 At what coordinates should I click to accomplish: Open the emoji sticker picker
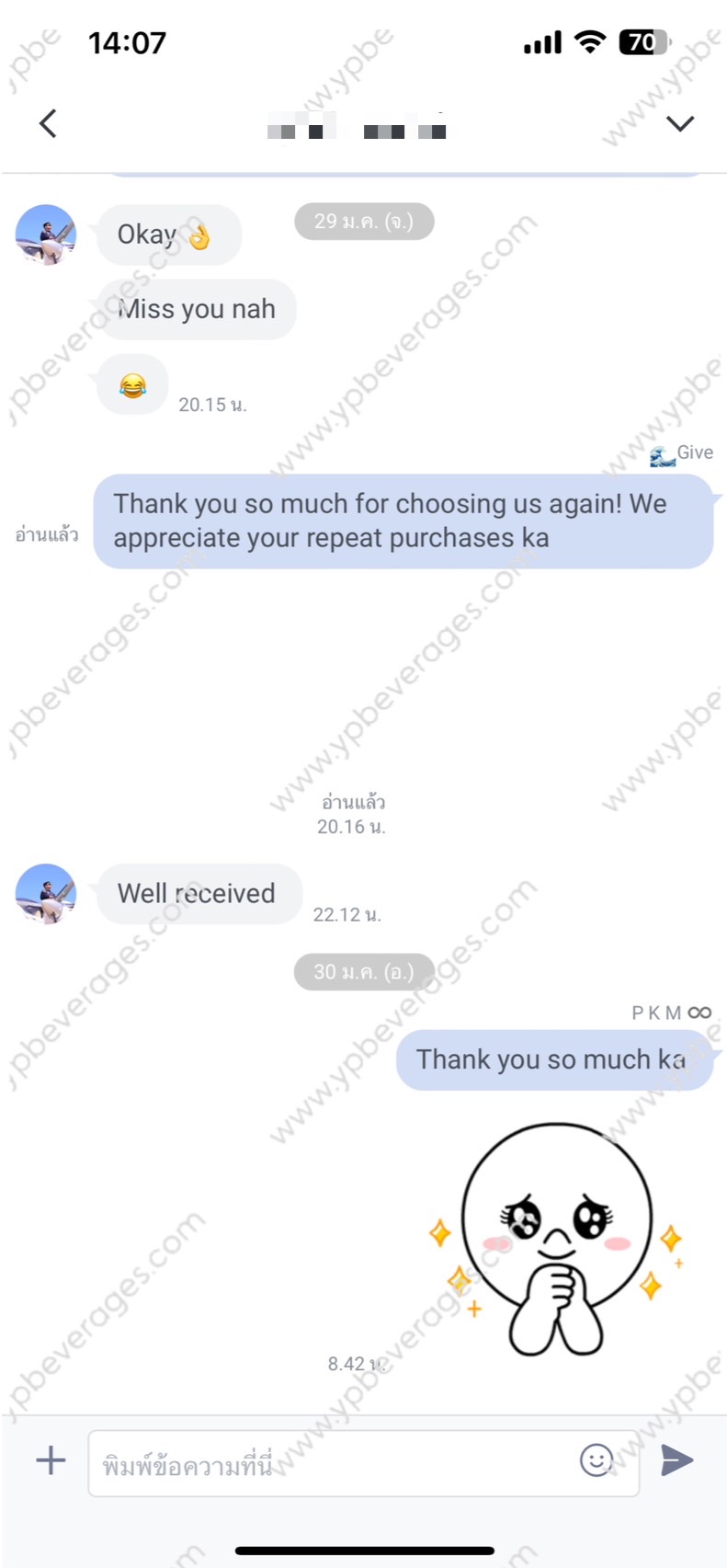tap(596, 1459)
